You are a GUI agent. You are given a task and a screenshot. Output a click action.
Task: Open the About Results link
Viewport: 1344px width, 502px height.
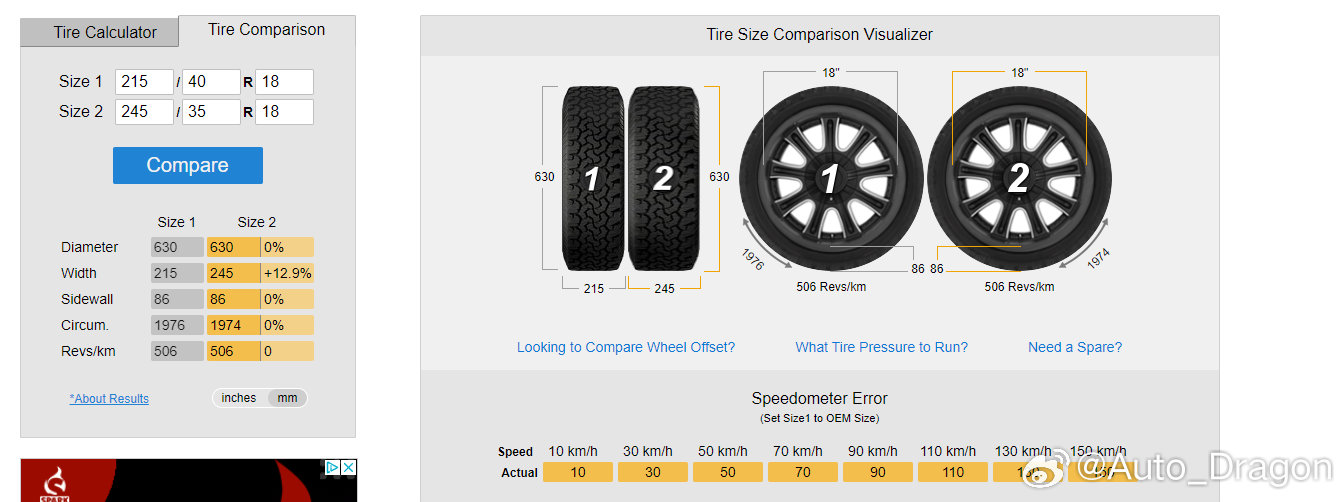[109, 399]
